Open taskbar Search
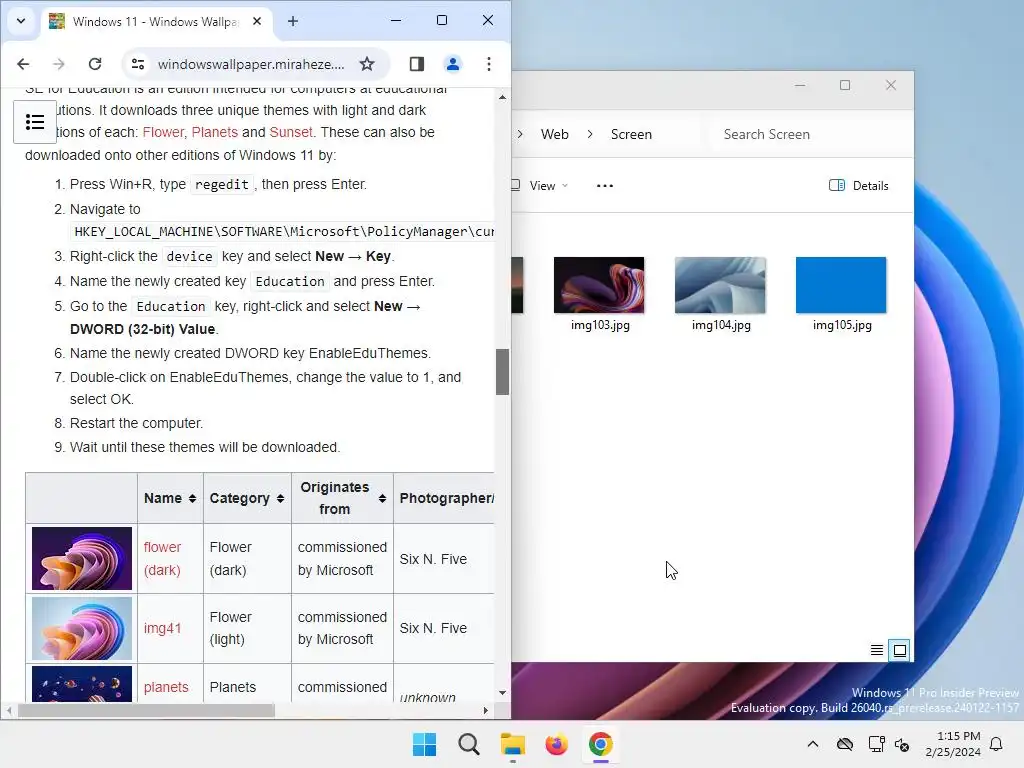This screenshot has width=1024, height=768. tap(468, 744)
